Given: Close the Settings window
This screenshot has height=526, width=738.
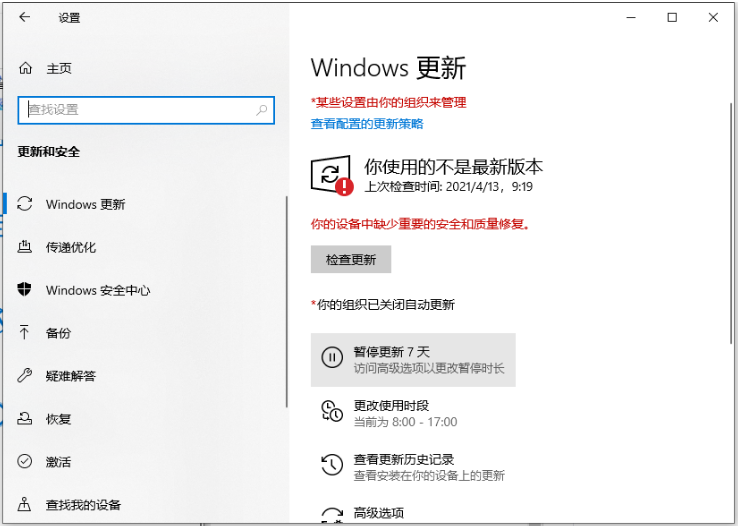Looking at the screenshot, I should [713, 17].
